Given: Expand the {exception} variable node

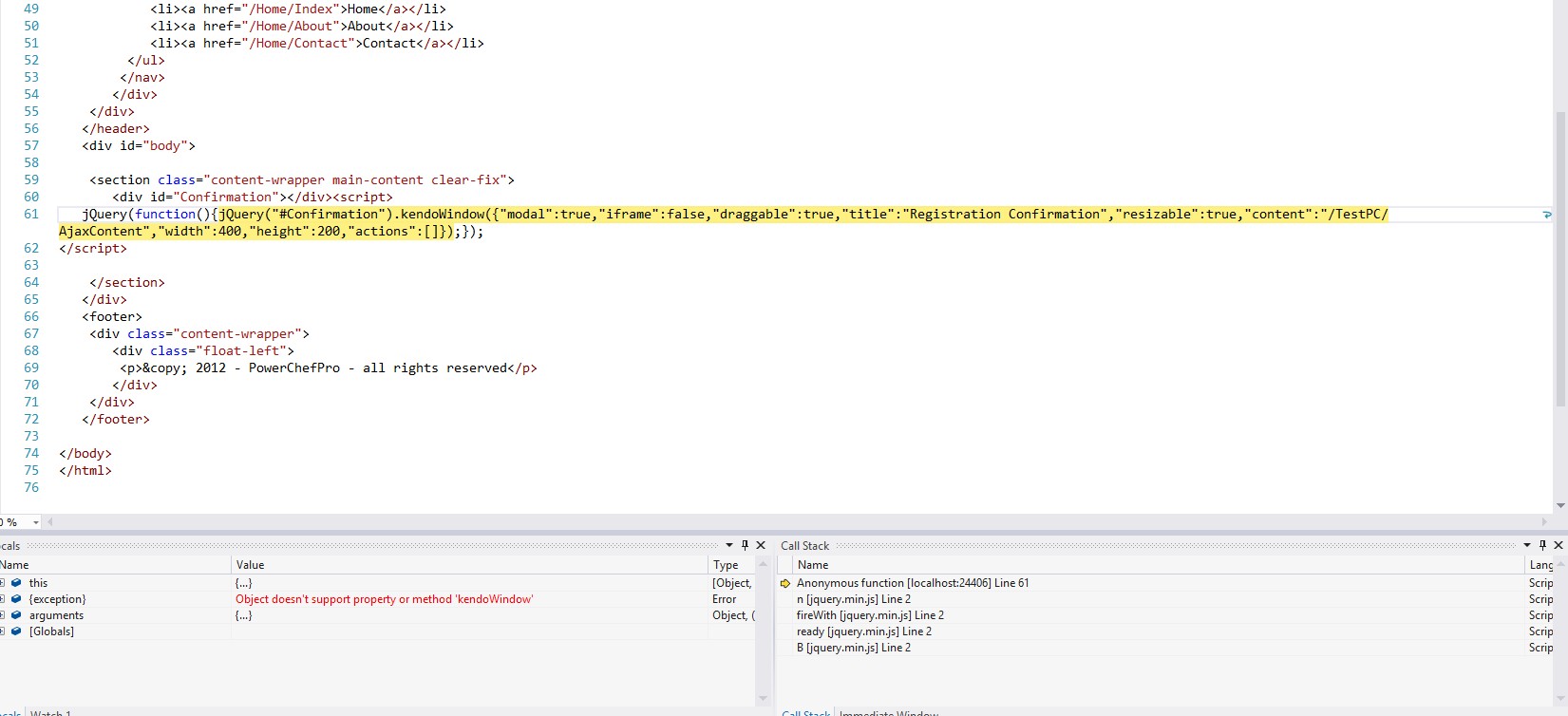Looking at the screenshot, I should tap(2, 599).
